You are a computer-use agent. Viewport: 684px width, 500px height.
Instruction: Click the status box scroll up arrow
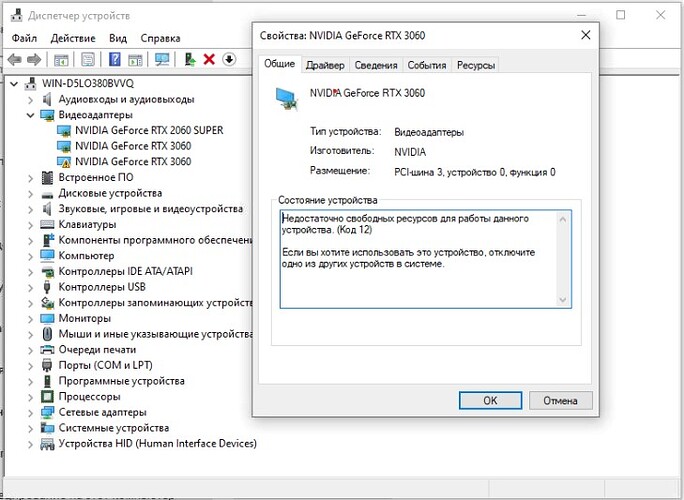click(x=563, y=219)
